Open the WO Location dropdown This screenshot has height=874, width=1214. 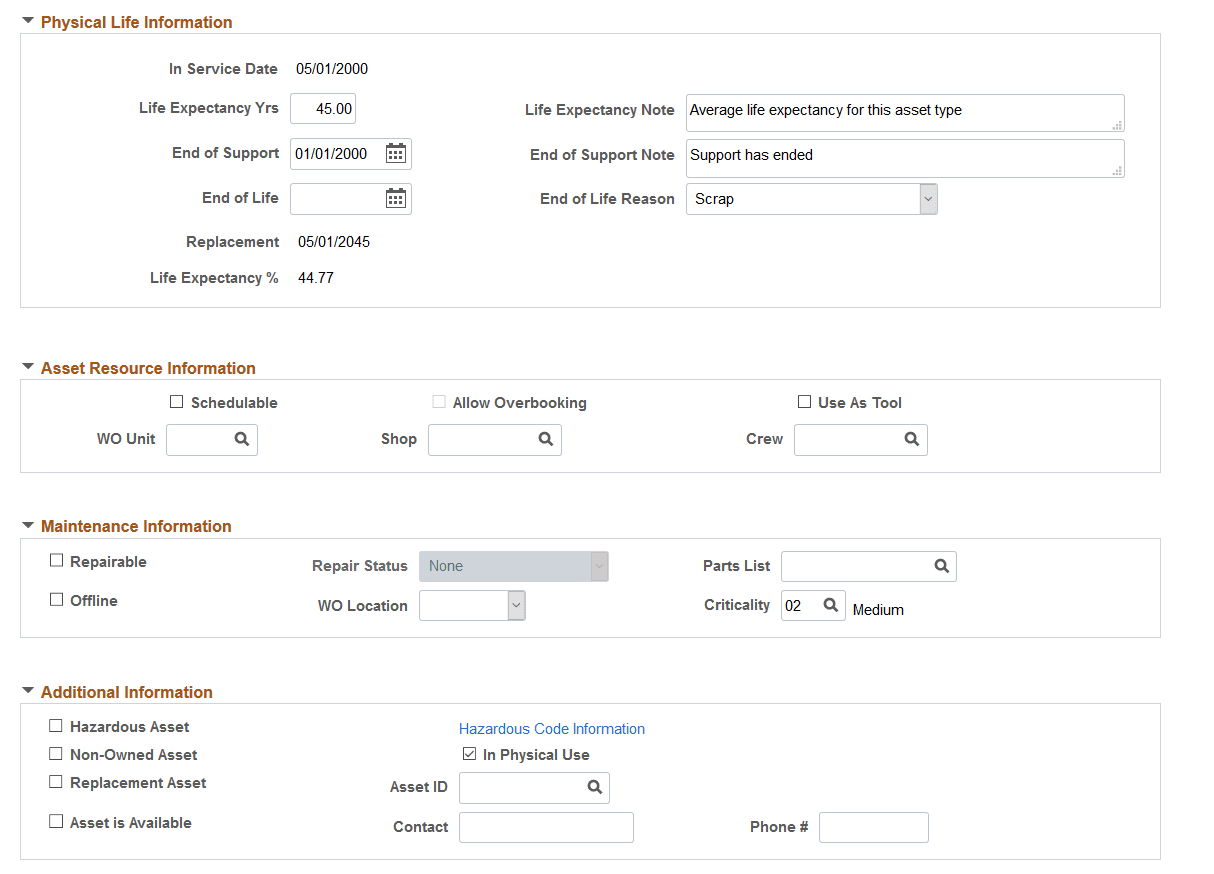pyautogui.click(x=517, y=605)
